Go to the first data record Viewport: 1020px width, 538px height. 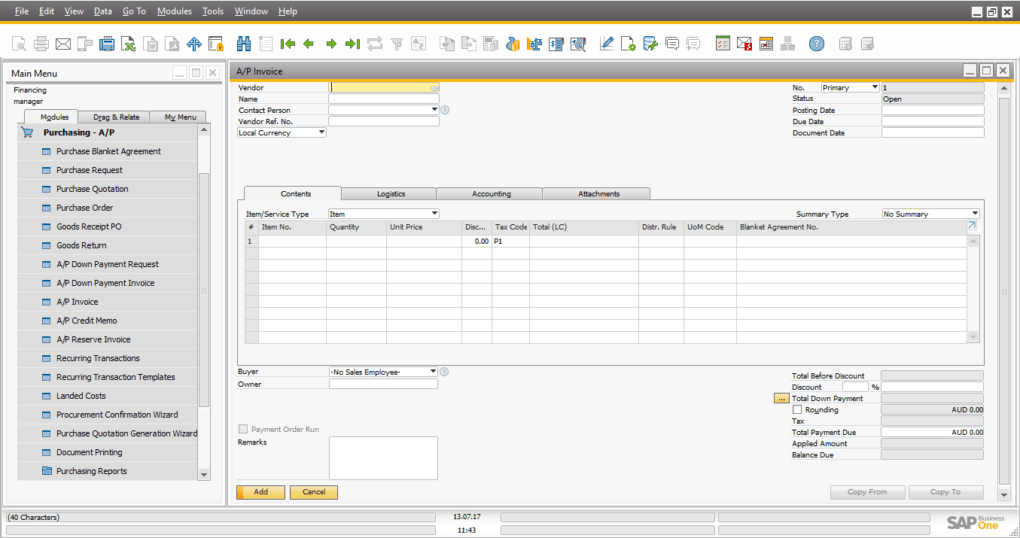[288, 44]
